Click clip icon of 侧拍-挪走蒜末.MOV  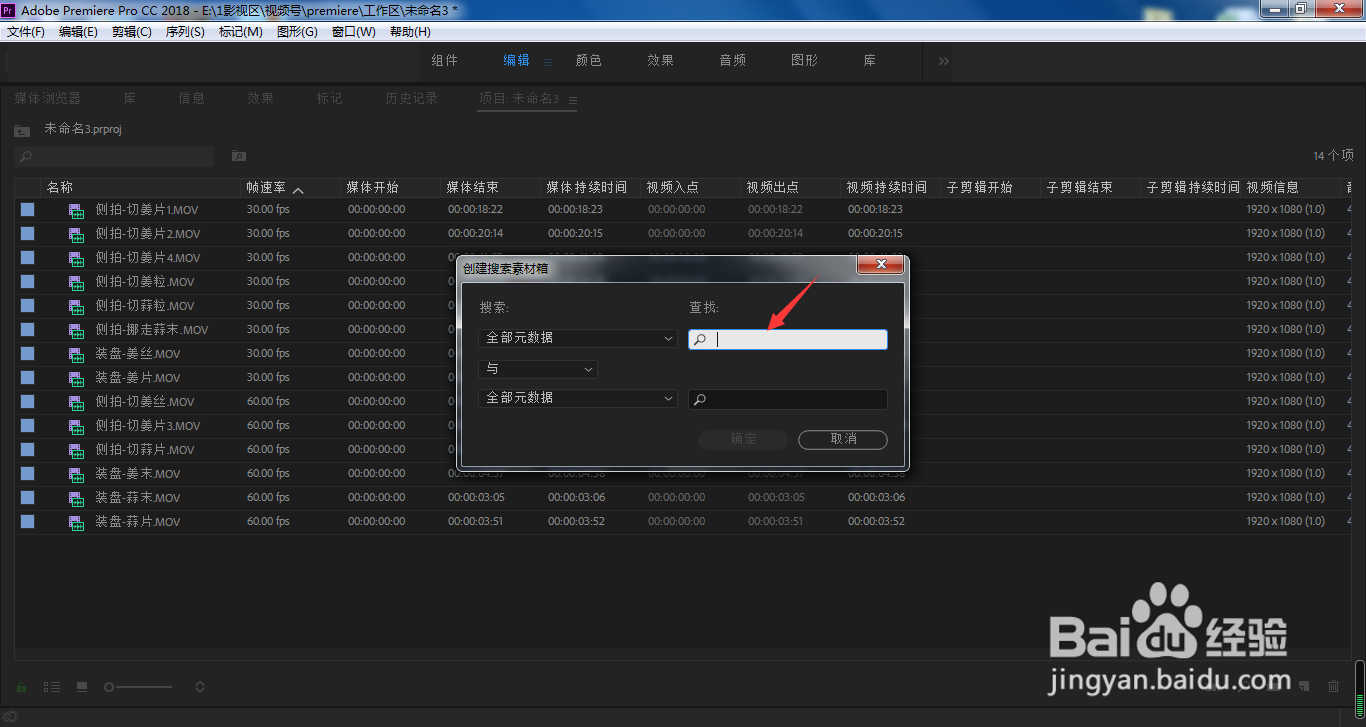(76, 330)
